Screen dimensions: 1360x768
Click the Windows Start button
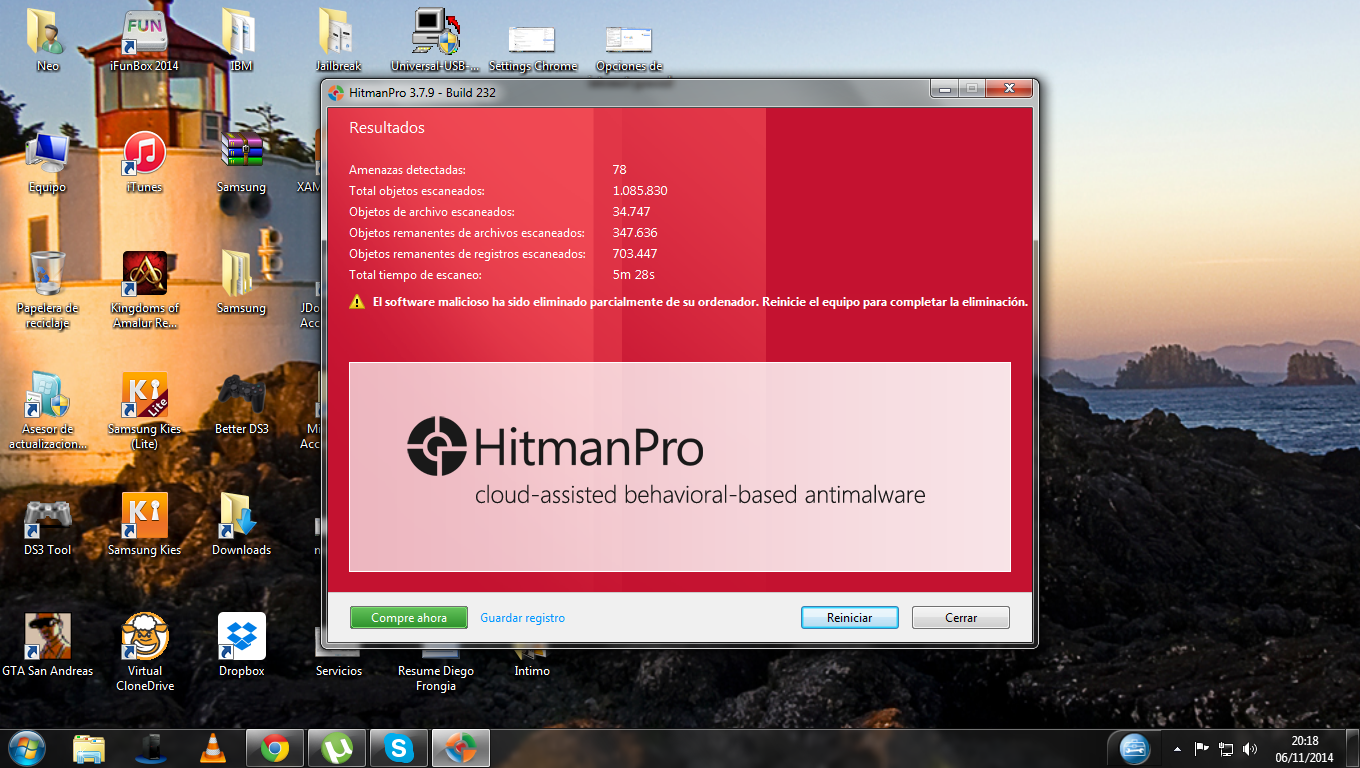point(26,747)
